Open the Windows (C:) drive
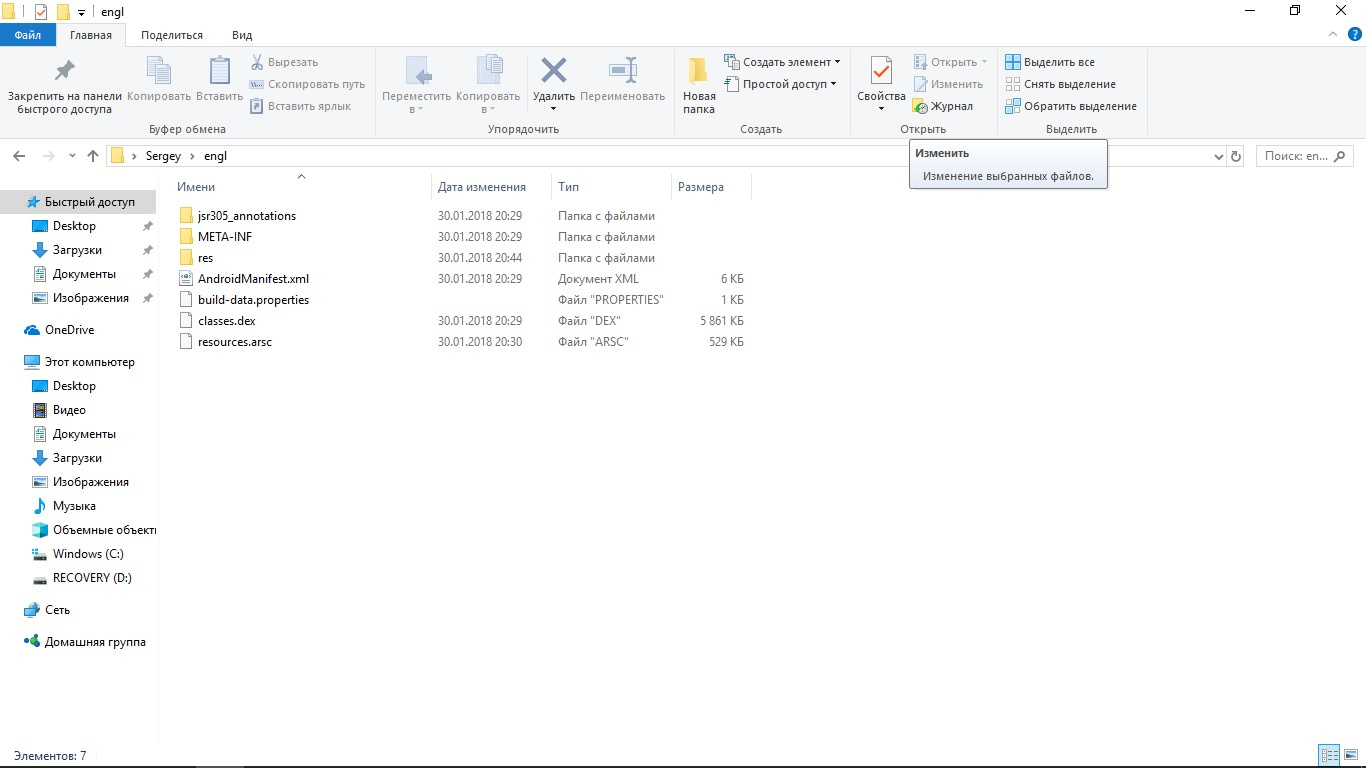1366x768 pixels. point(78,554)
